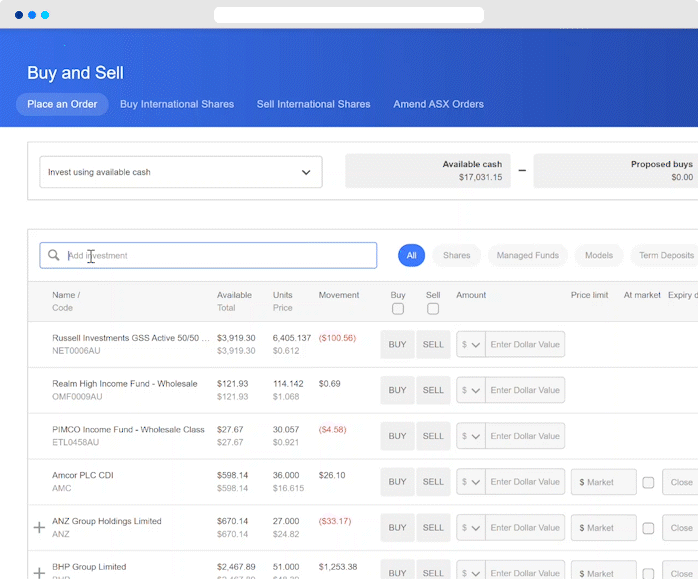Image resolution: width=698 pixels, height=579 pixels.
Task: Click SELL for ANZ Group Holdings Limited
Action: (x=433, y=528)
